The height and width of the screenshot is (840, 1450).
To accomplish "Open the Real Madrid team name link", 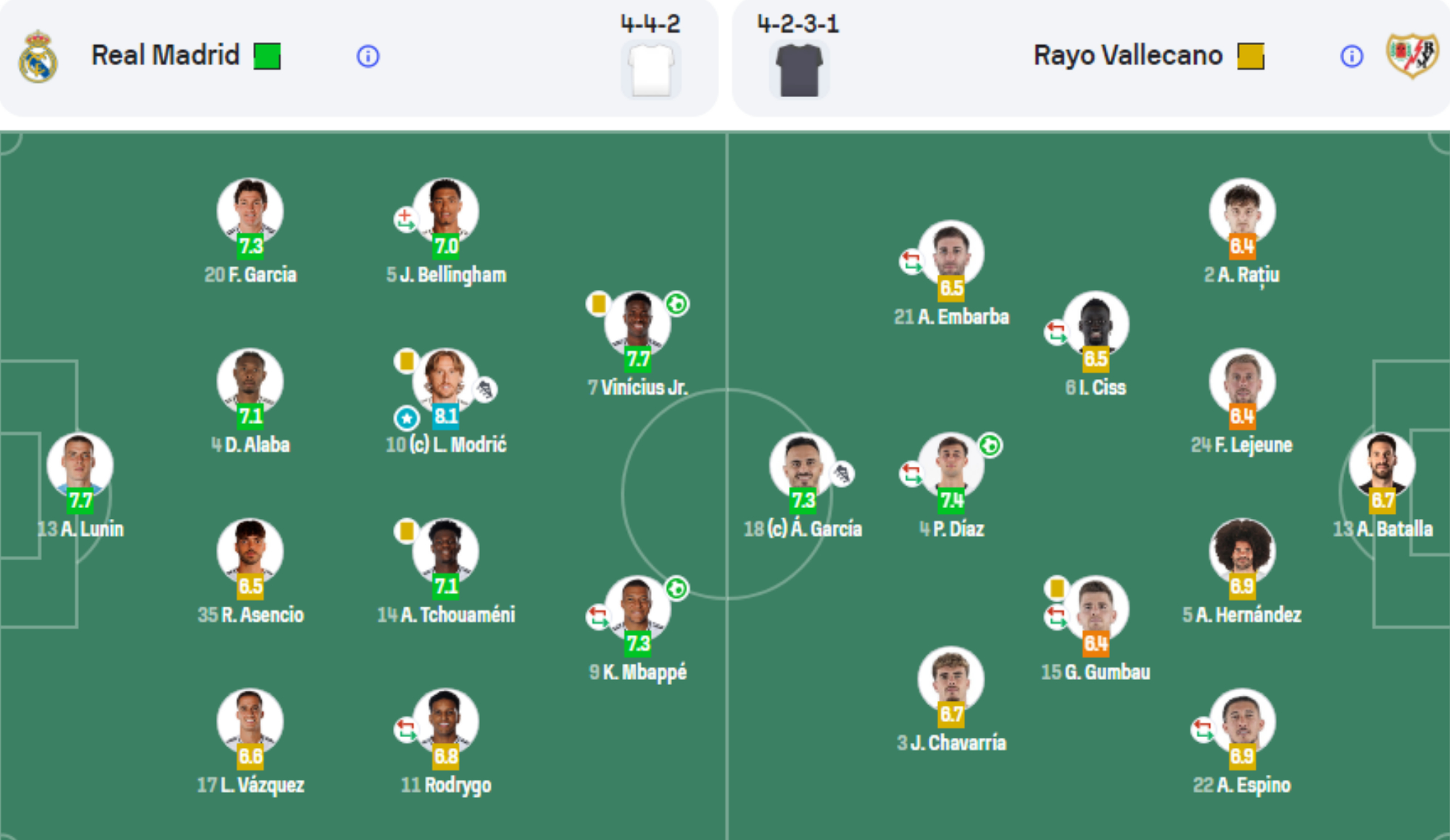I will 165,55.
